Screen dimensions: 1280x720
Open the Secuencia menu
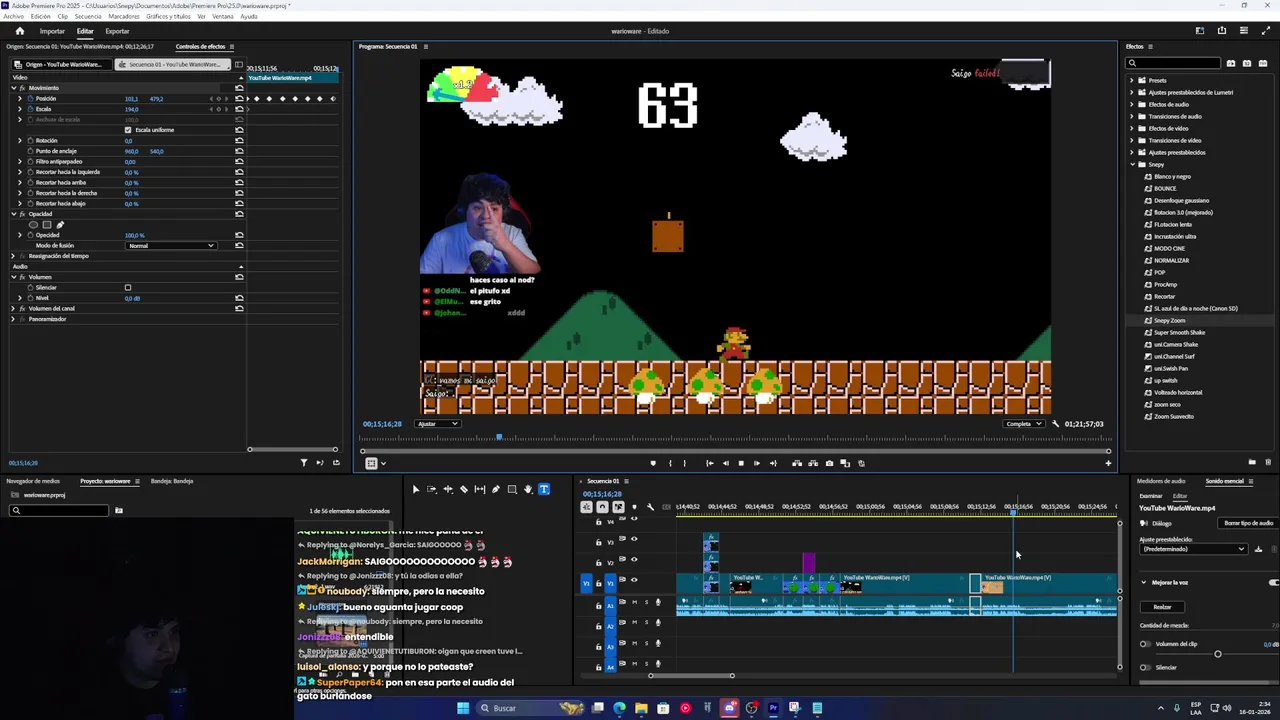(x=88, y=16)
